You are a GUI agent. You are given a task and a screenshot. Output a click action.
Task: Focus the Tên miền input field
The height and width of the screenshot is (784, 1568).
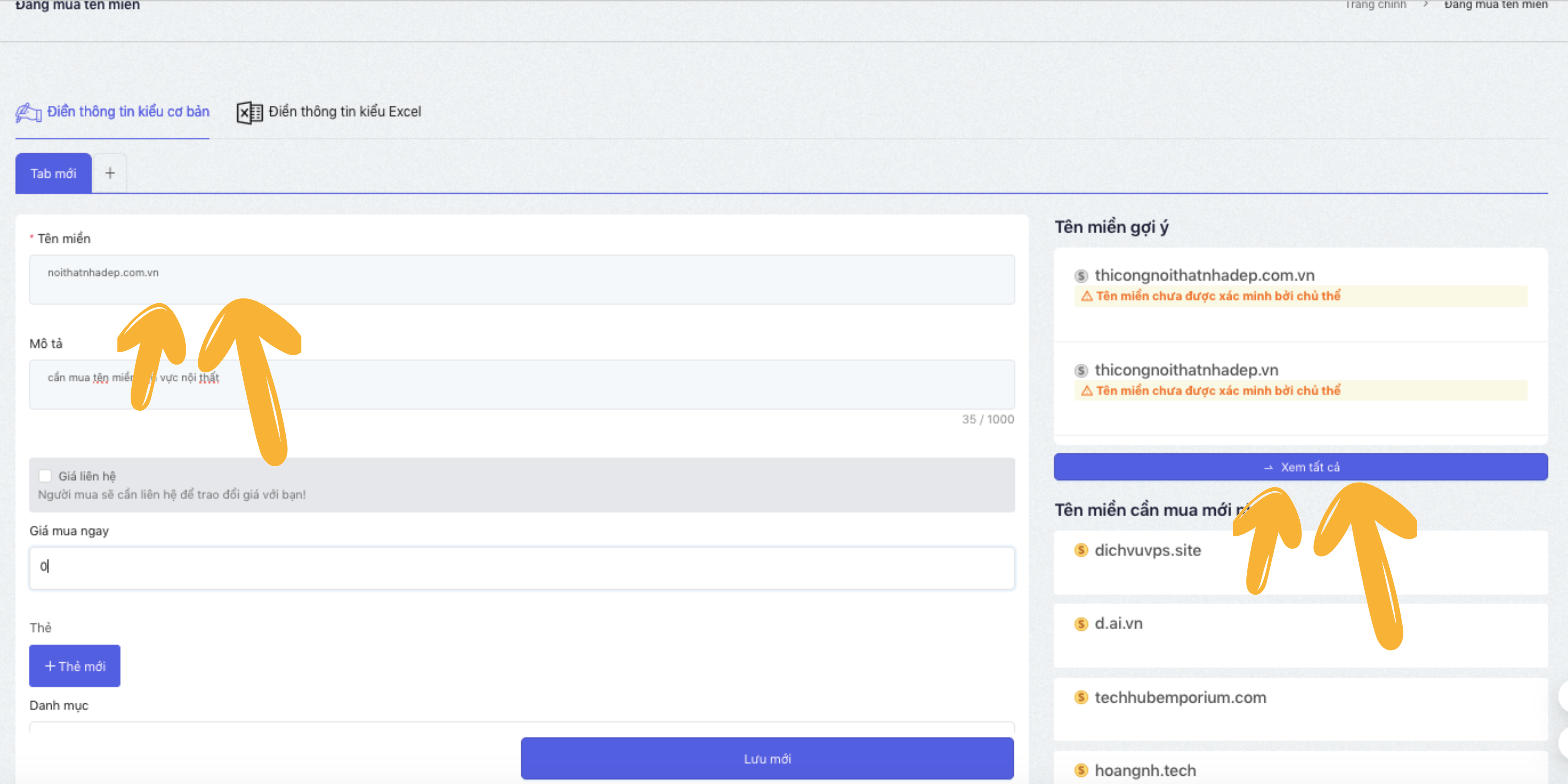(x=522, y=279)
